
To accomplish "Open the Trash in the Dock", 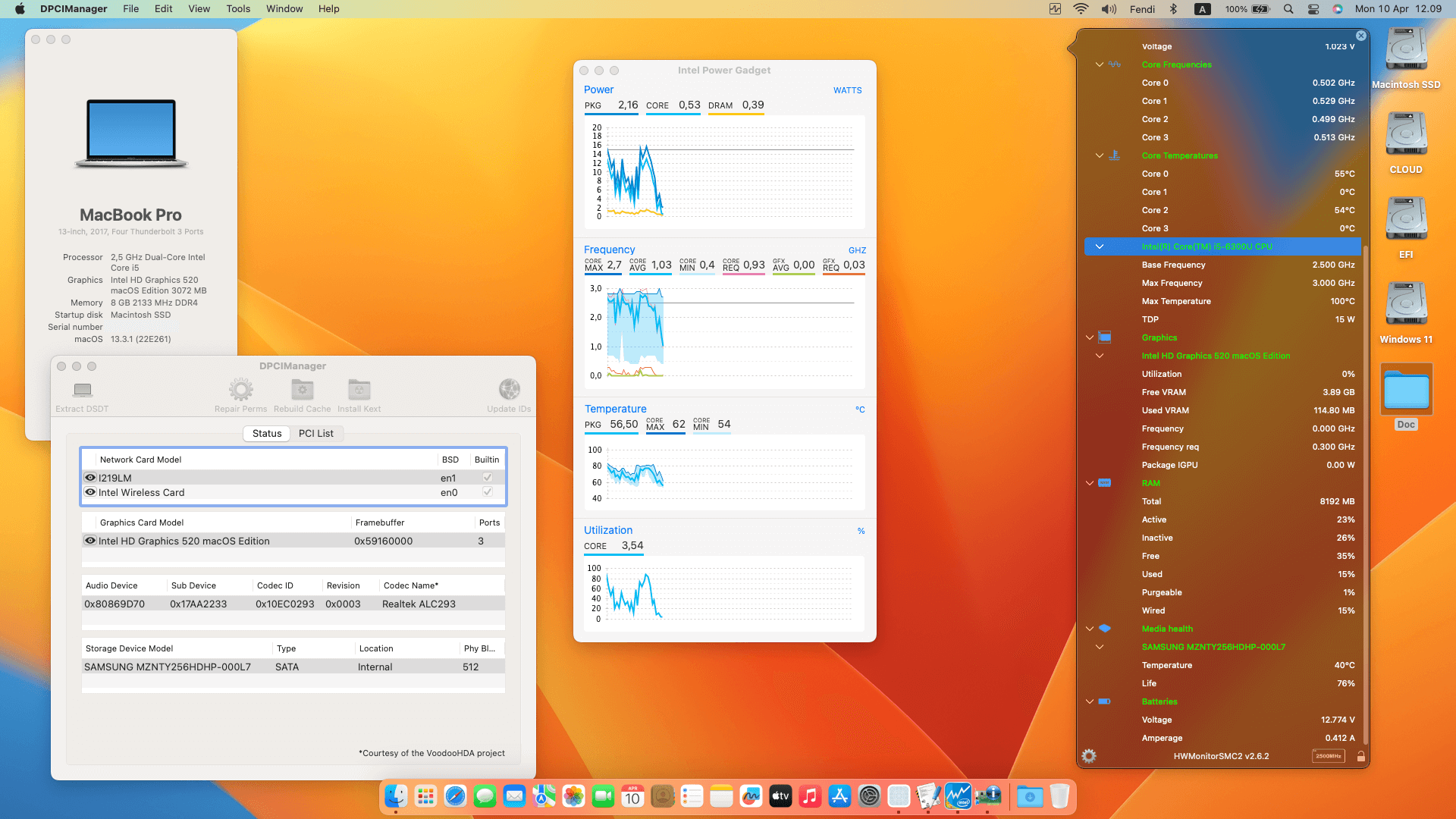I will point(1059,796).
